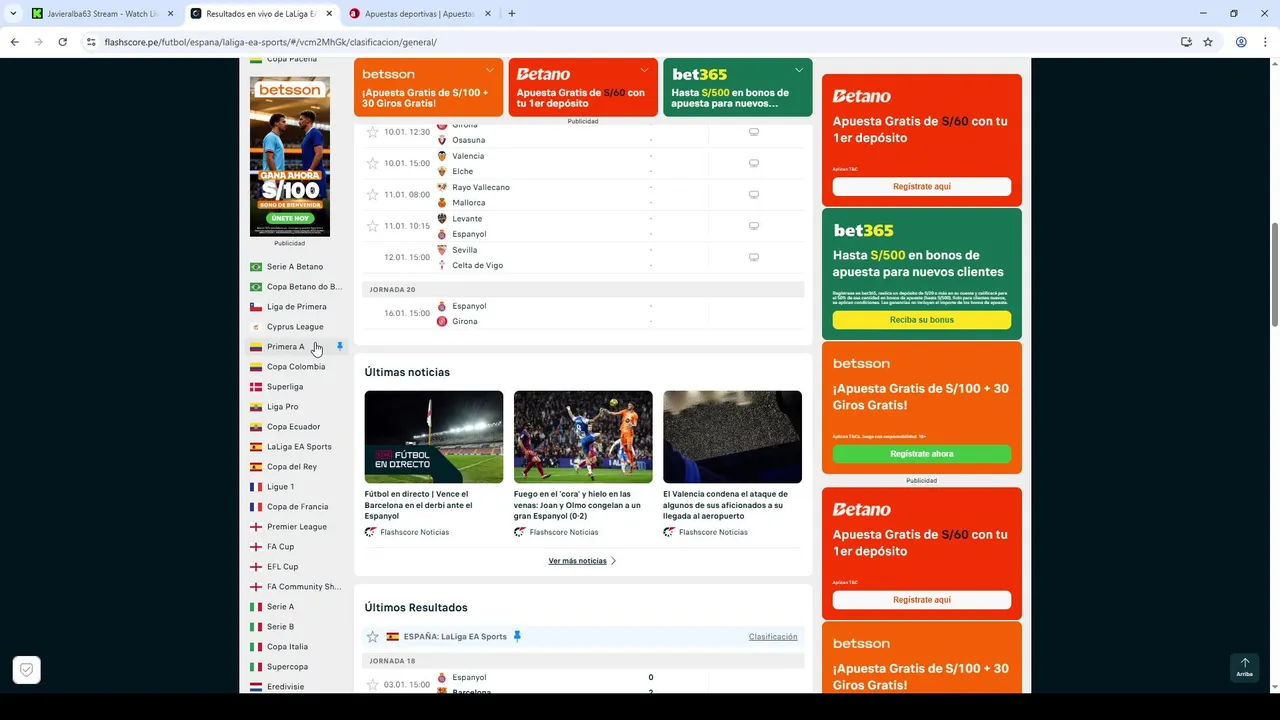Expand the Betano top banner chevron
The height and width of the screenshot is (720, 1280).
point(645,70)
